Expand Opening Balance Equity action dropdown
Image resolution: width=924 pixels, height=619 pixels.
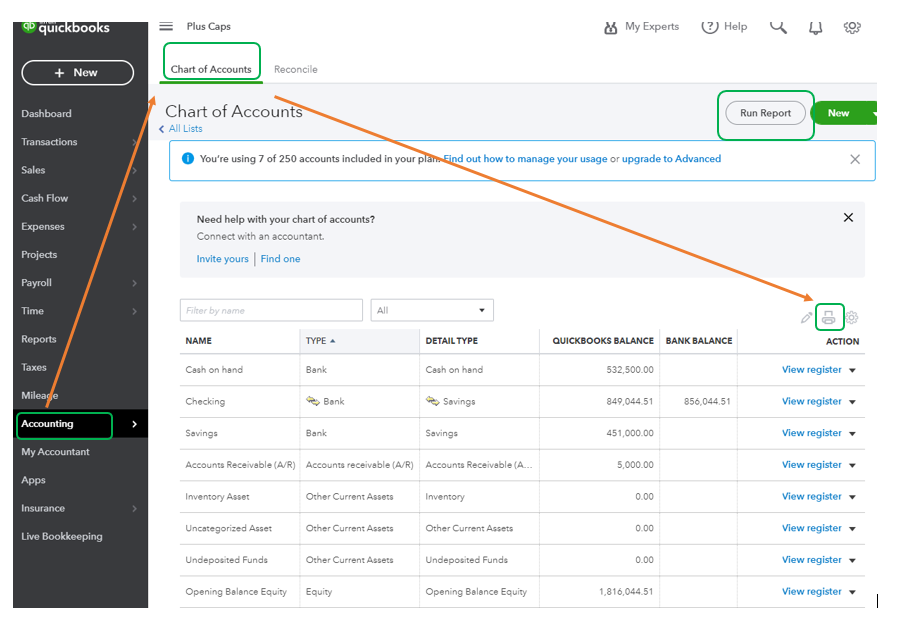pyautogui.click(x=852, y=592)
